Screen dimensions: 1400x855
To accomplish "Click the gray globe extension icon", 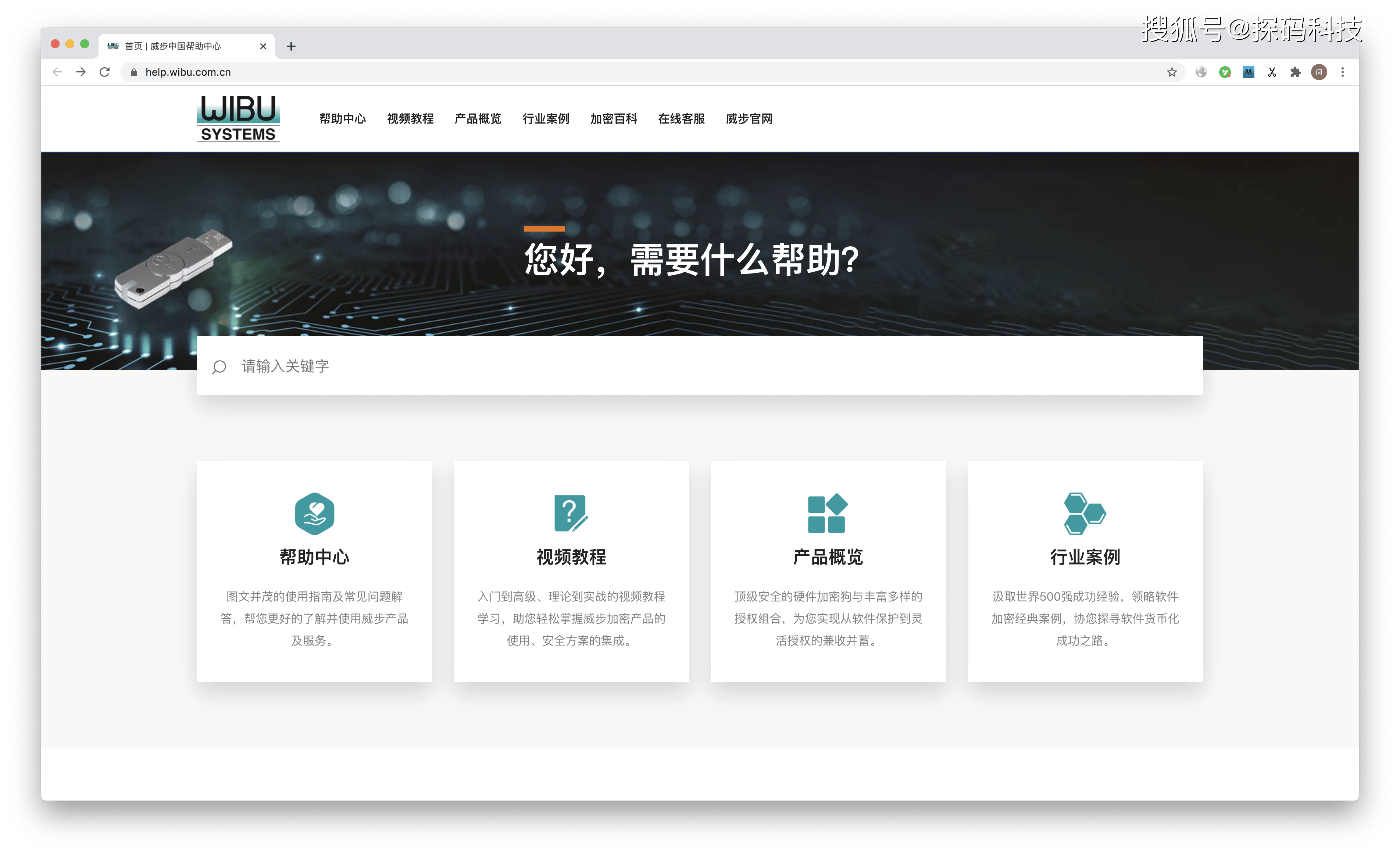I will (1201, 72).
